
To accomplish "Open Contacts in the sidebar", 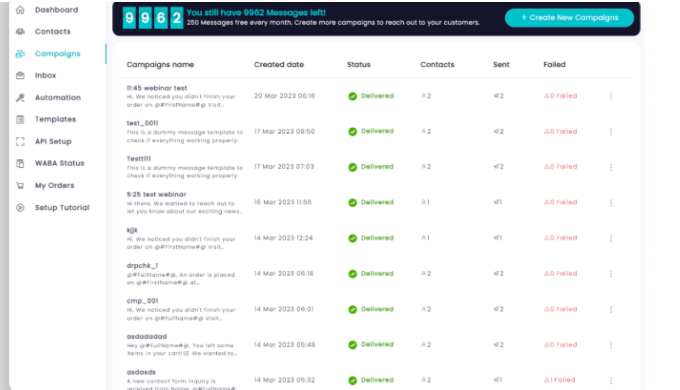I will pyautogui.click(x=52, y=31).
